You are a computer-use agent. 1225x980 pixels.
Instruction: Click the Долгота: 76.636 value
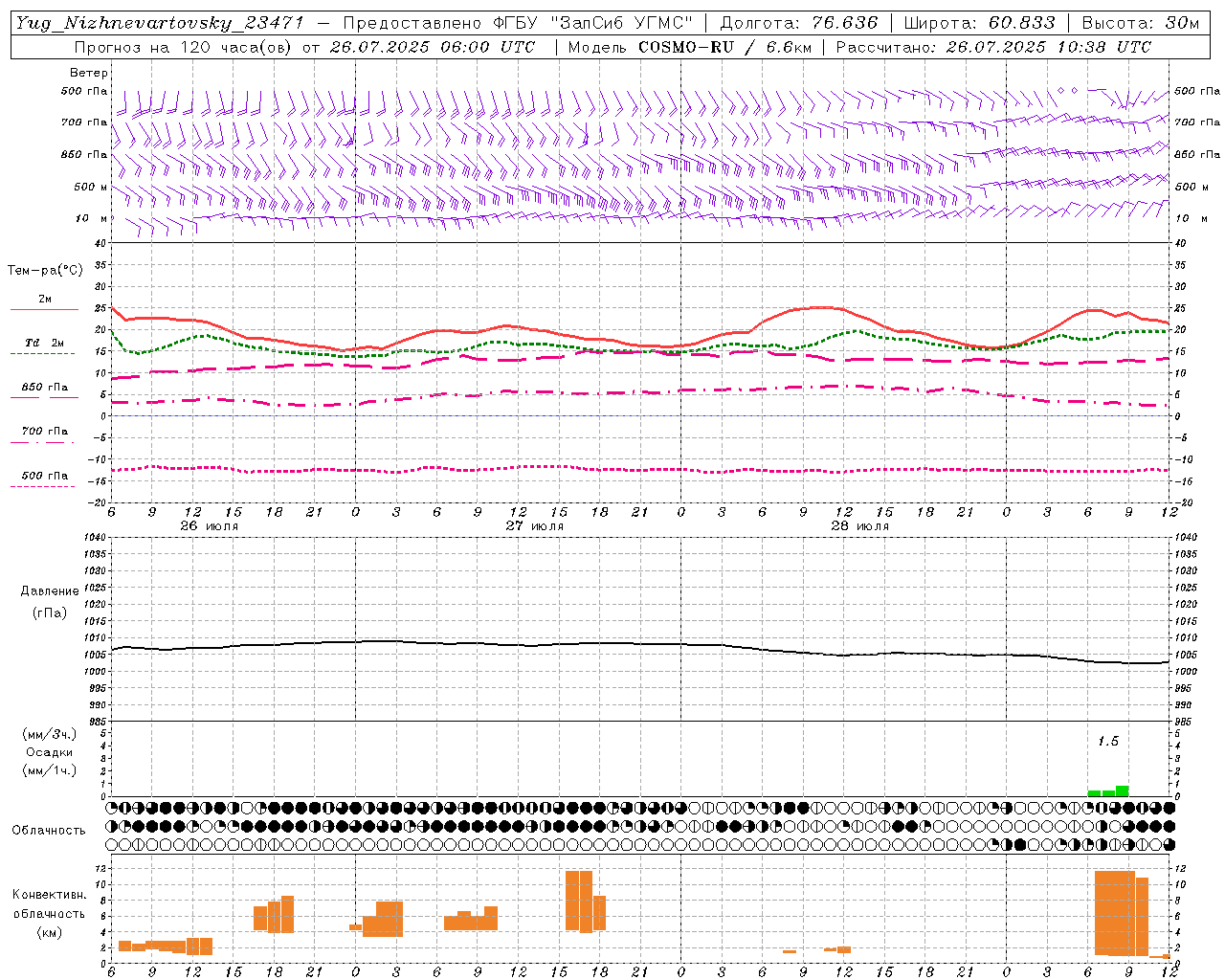tap(799, 23)
